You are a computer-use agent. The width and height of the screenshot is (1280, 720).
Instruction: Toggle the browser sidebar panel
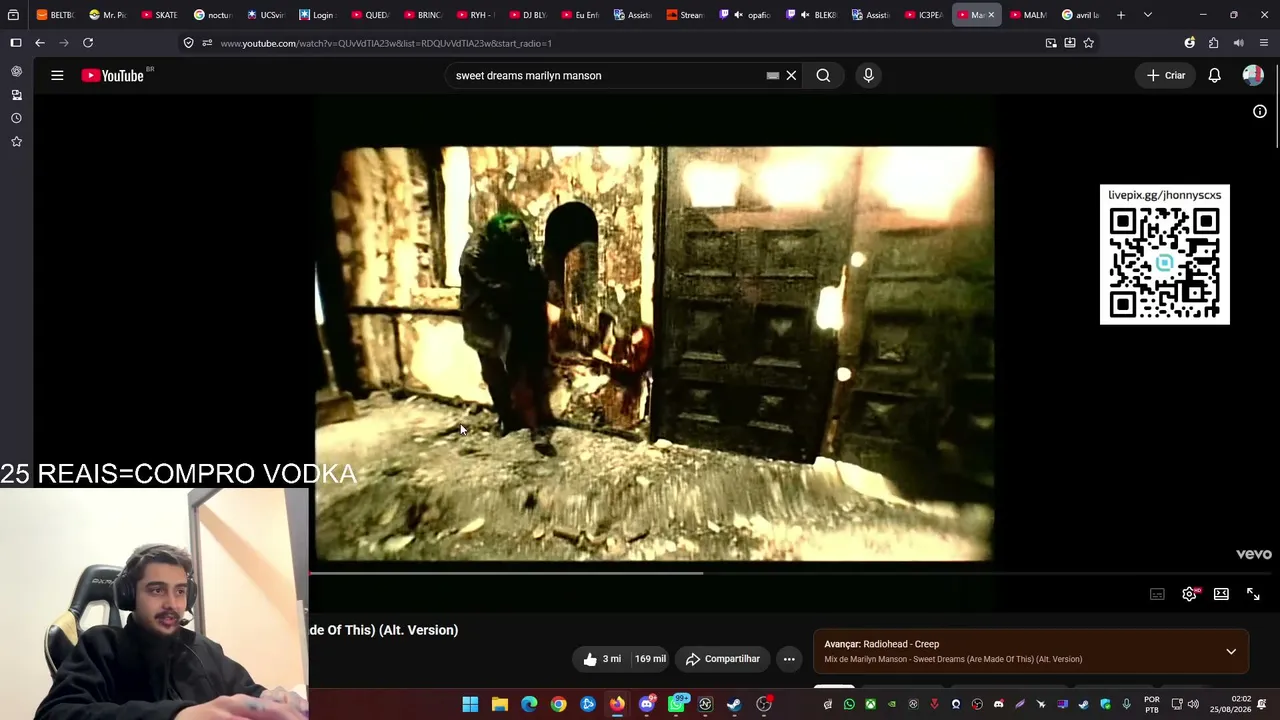coord(15,43)
